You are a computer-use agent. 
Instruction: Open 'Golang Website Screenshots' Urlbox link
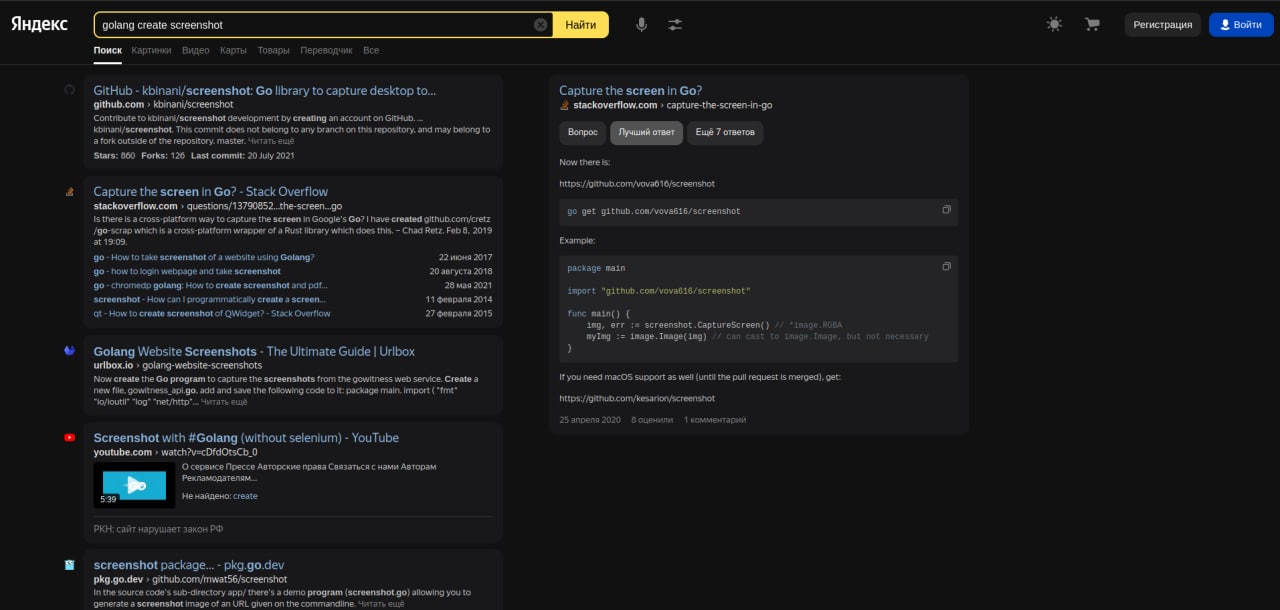pos(254,351)
